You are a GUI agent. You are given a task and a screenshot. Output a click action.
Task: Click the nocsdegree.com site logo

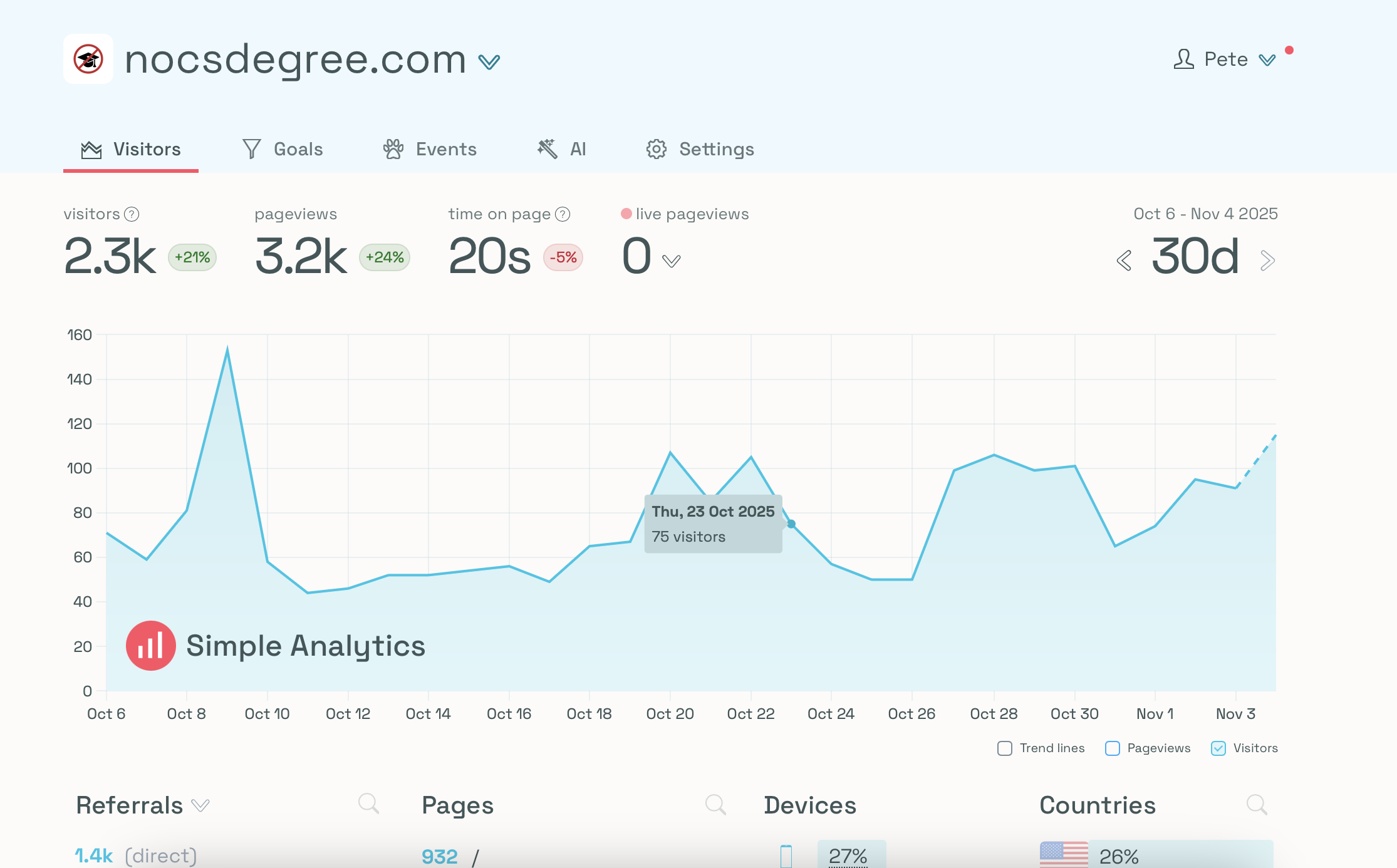click(88, 59)
